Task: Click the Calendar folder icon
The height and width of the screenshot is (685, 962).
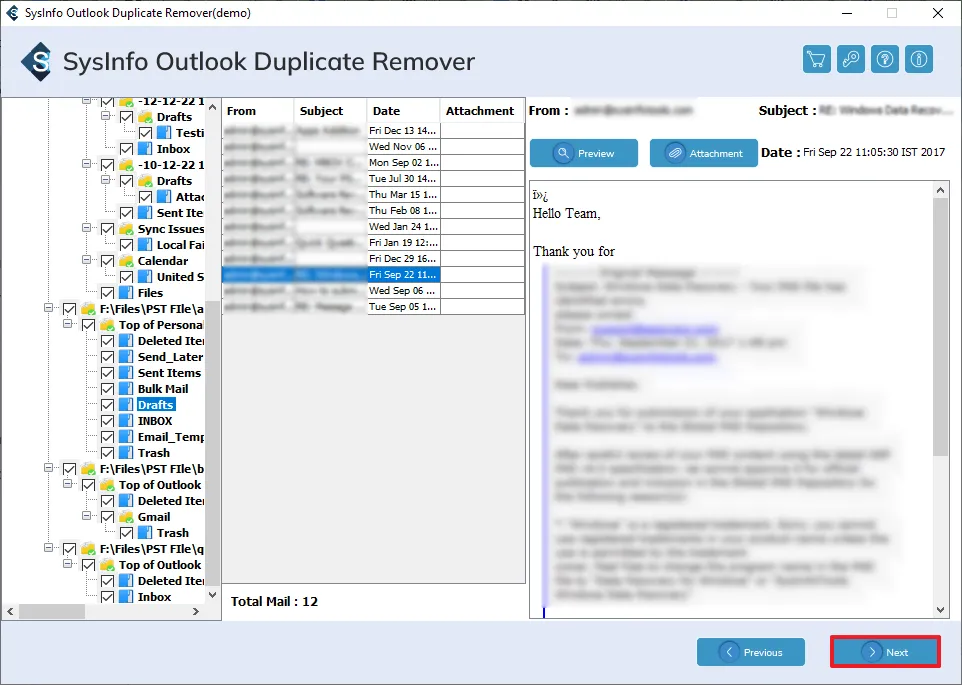Action: click(126, 261)
